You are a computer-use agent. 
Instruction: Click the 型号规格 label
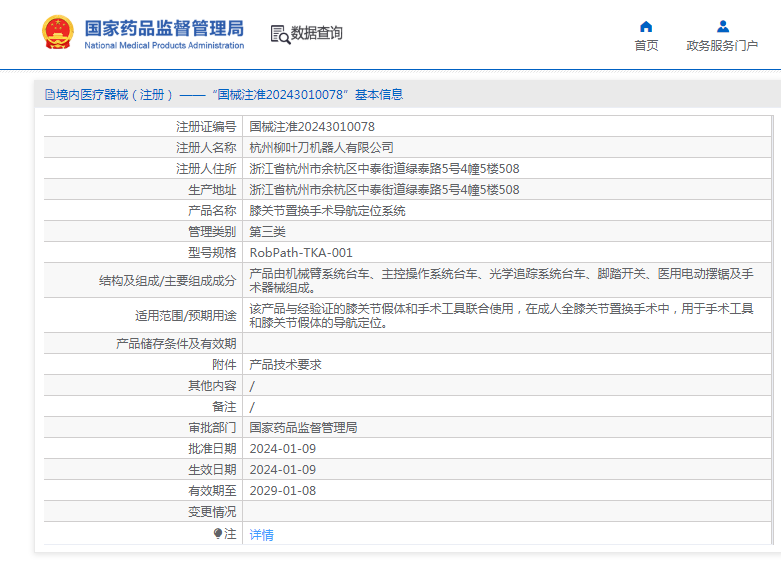[x=212, y=253]
